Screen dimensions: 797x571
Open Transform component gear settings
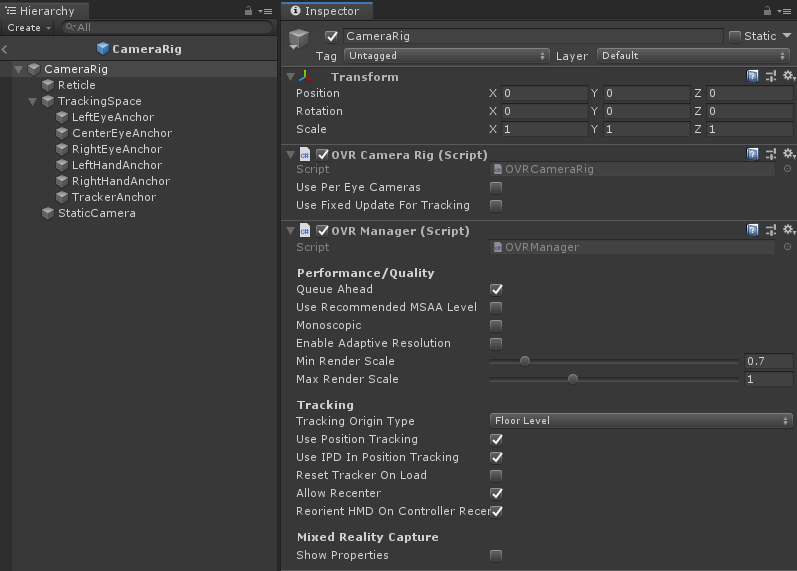click(x=788, y=76)
